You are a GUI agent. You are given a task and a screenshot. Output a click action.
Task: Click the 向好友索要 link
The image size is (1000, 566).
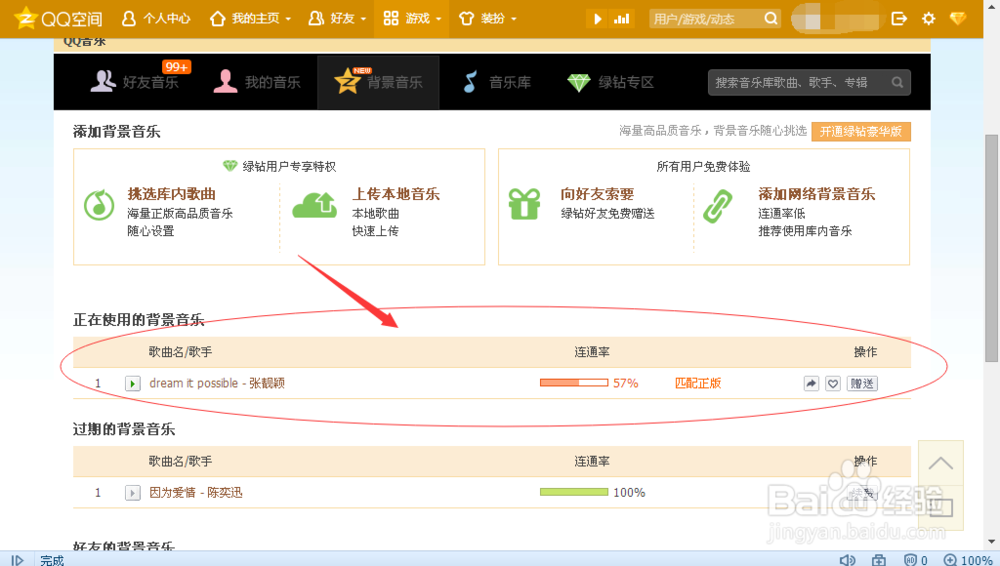pos(598,194)
